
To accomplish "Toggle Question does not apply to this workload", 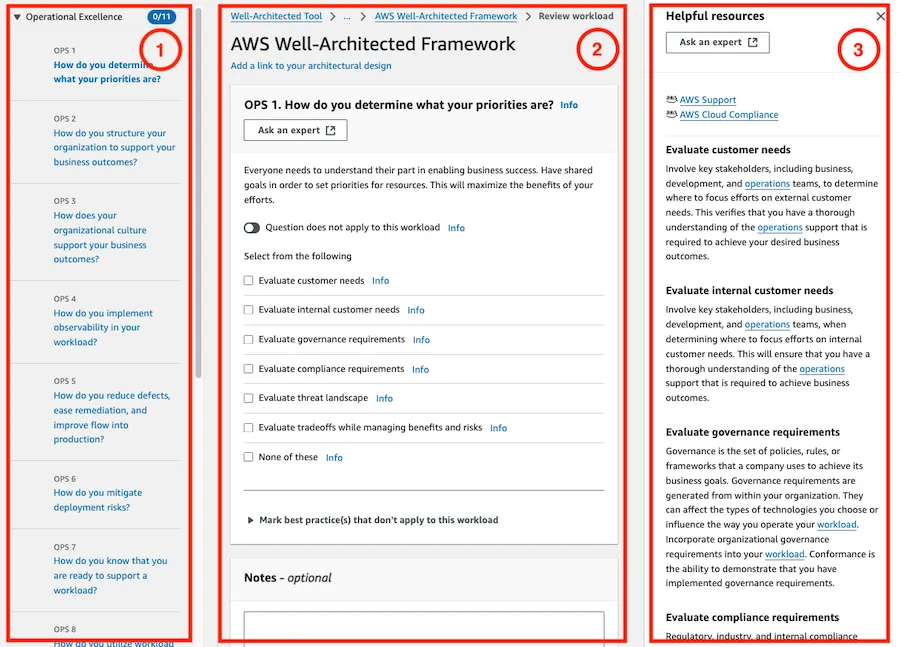I will (251, 228).
